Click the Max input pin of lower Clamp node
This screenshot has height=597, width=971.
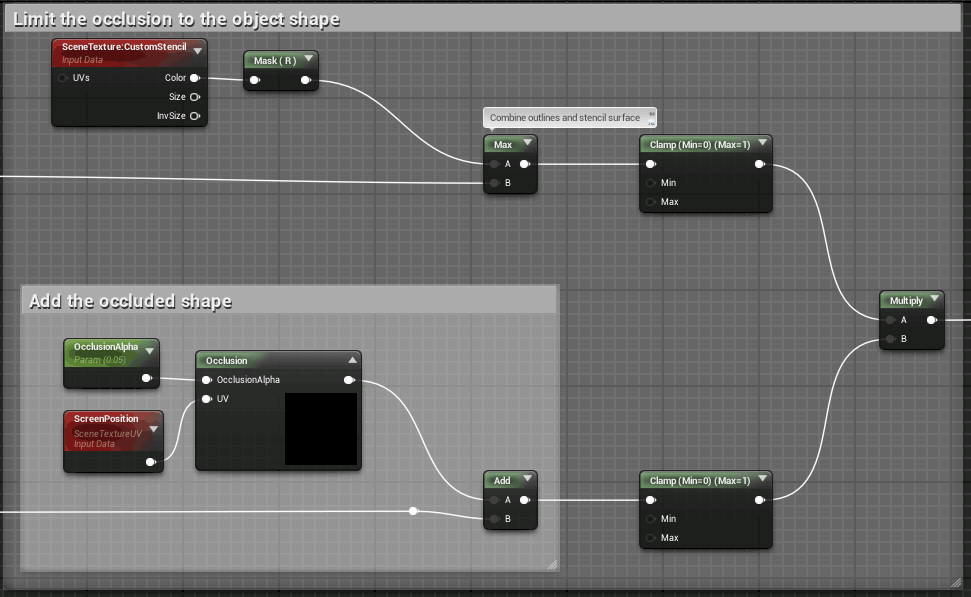point(650,538)
